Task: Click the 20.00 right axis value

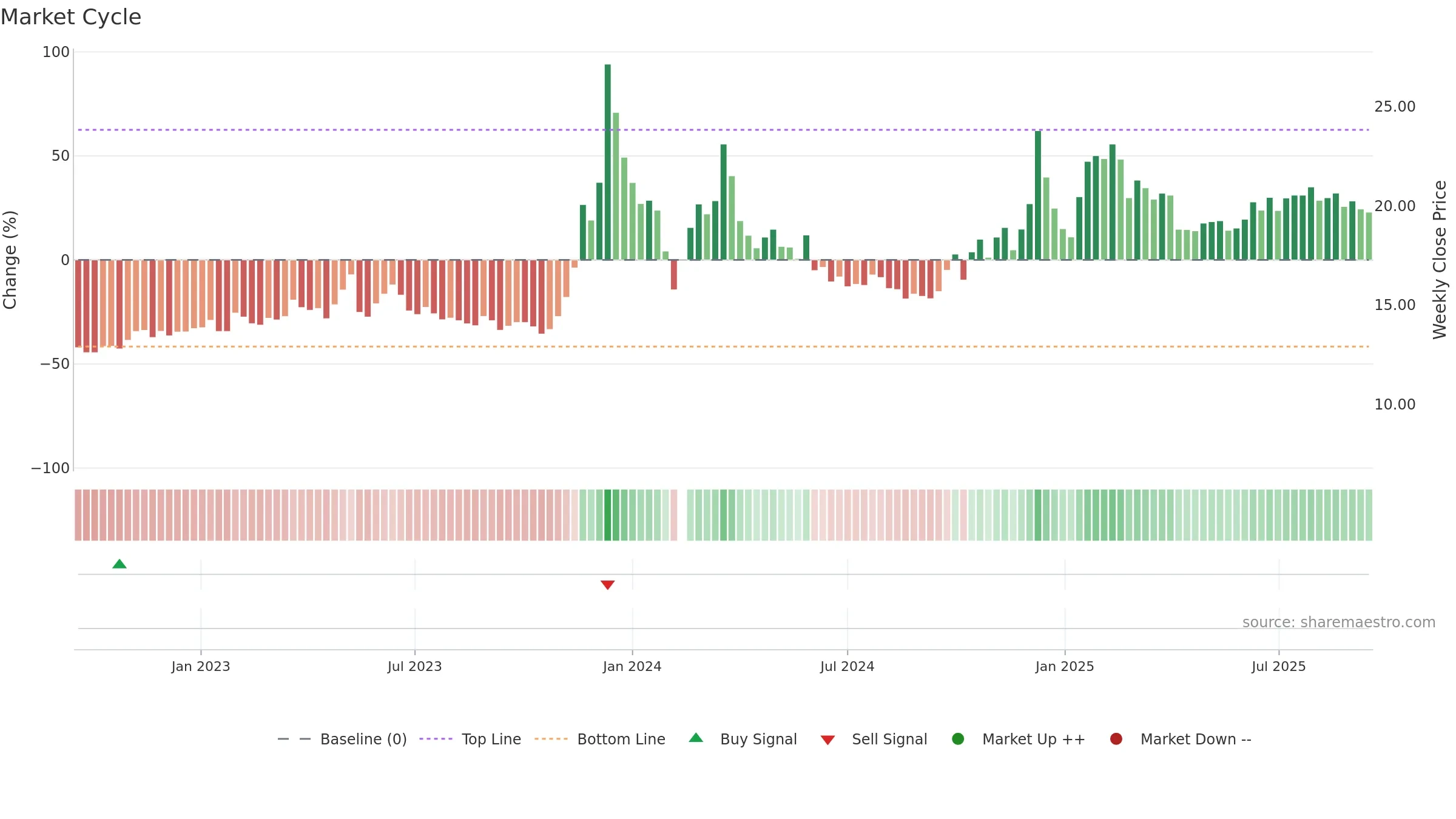Action: pos(1395,206)
